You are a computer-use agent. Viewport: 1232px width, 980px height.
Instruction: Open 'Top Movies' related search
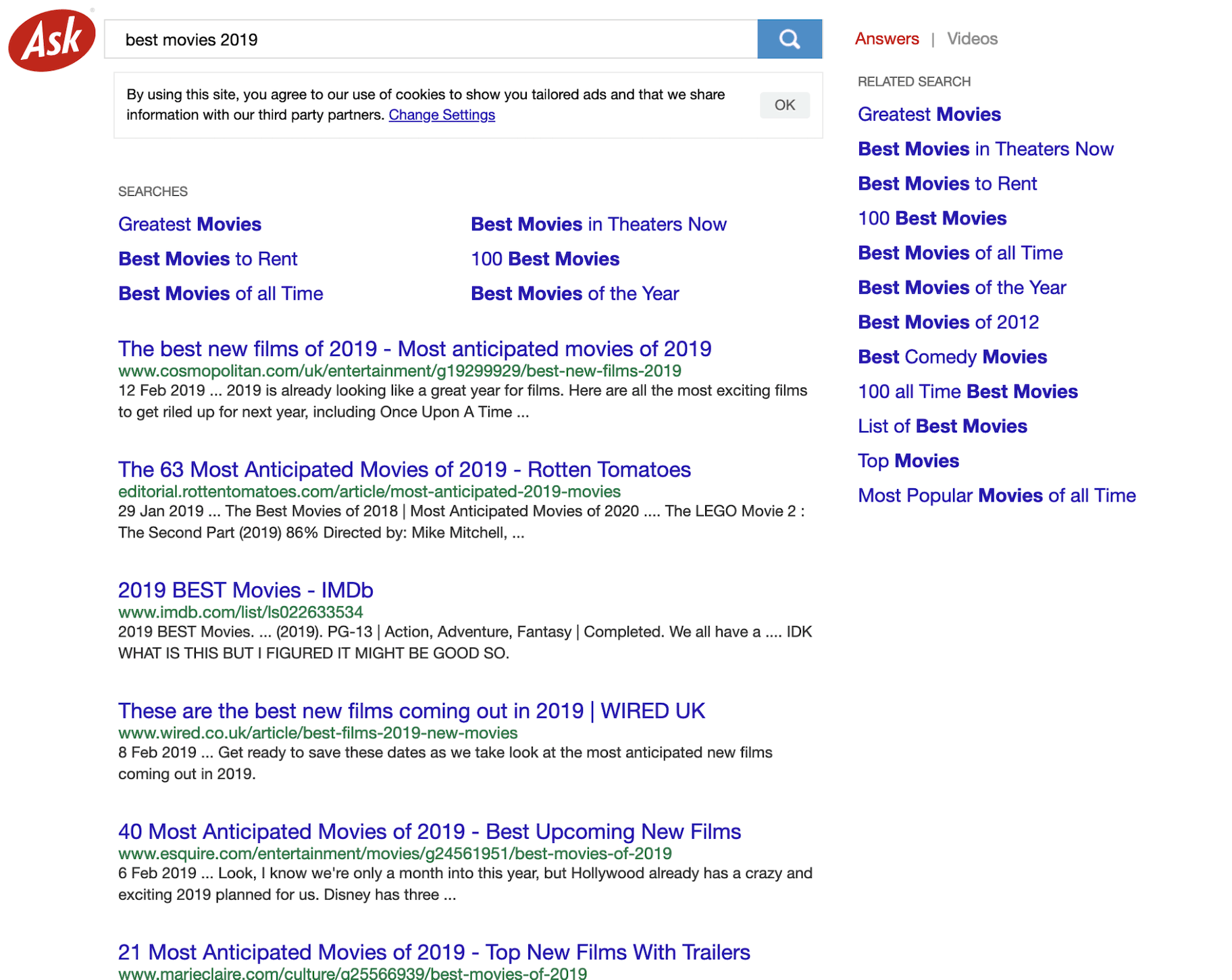pyautogui.click(x=908, y=461)
